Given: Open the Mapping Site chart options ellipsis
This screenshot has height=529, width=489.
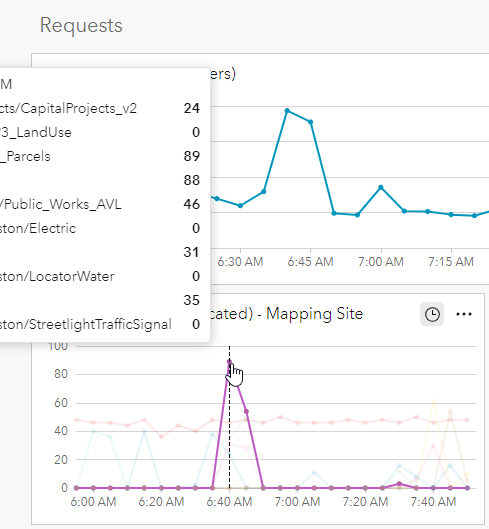Looking at the screenshot, I should pos(464,314).
